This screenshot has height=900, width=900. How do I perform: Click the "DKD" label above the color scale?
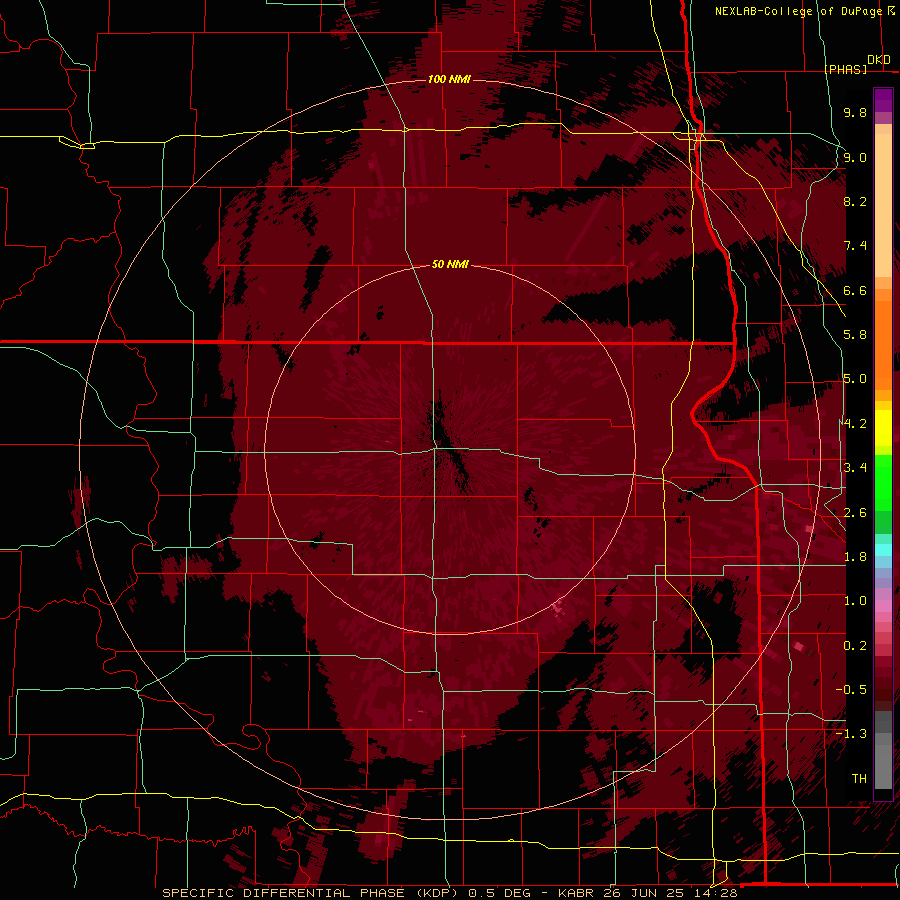[x=879, y=60]
